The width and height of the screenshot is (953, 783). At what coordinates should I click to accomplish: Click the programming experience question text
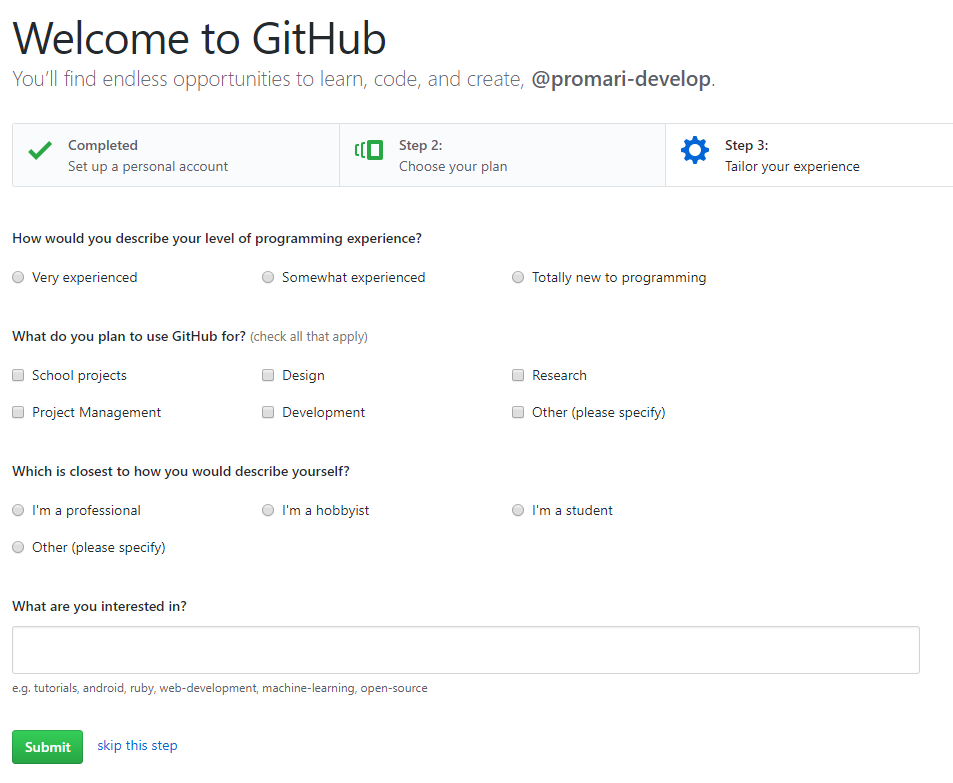click(217, 238)
